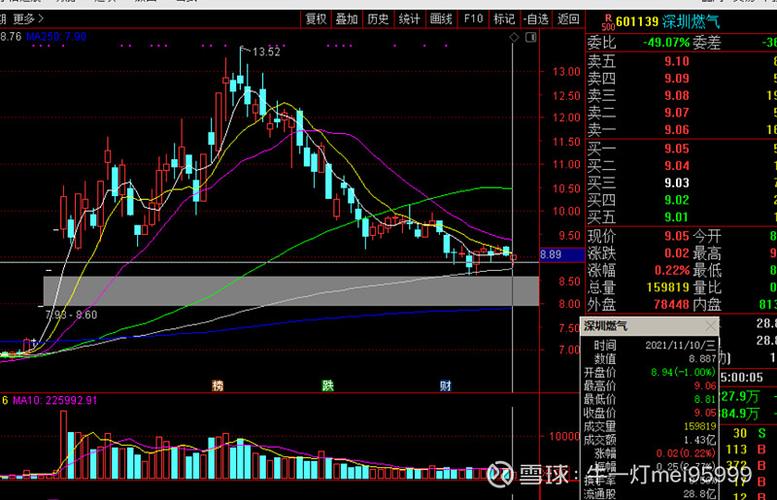Click the tooltip 最高价 9.06 value
Screen dimensions: 777x500
pos(705,386)
